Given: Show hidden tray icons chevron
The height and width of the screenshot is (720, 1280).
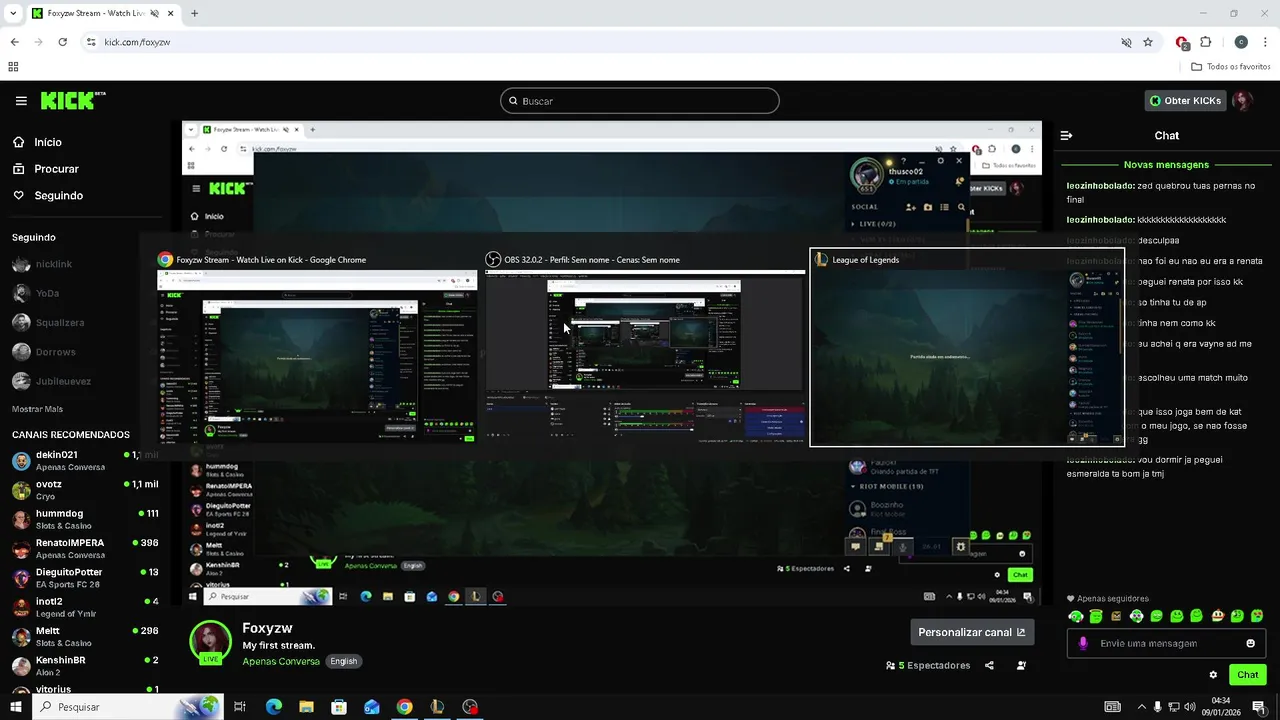Looking at the screenshot, I should point(1140,707).
